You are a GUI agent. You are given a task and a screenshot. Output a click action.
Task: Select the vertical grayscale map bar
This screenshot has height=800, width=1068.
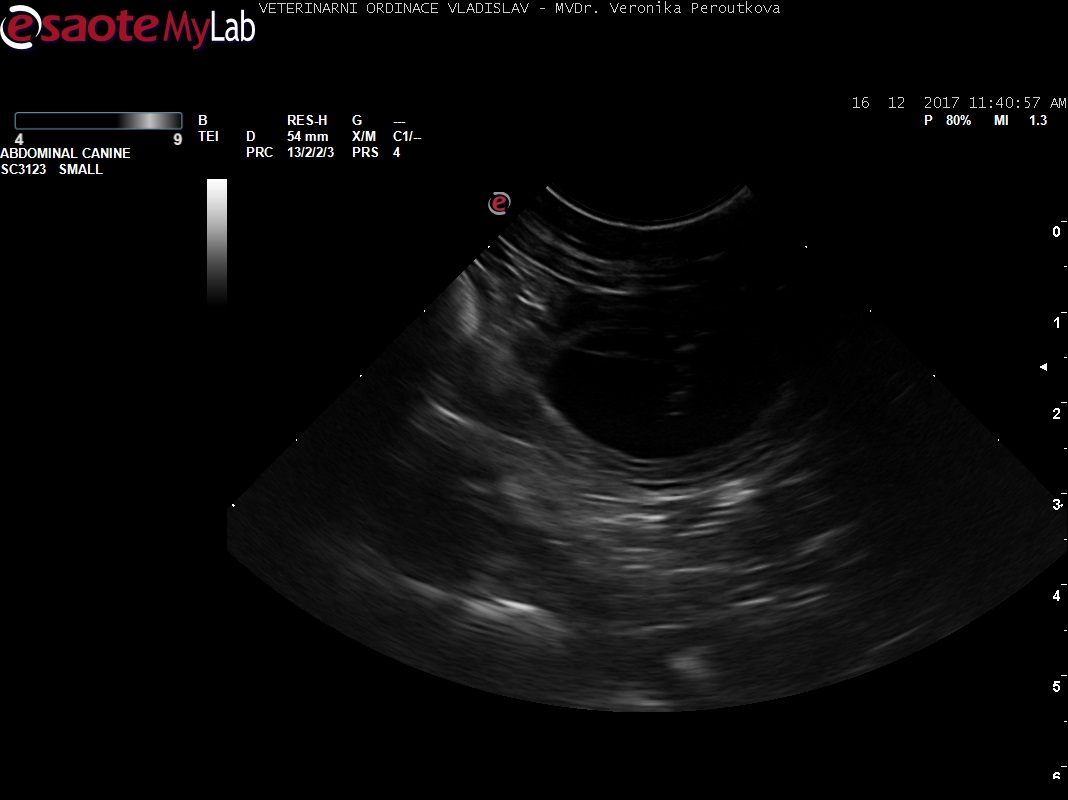click(217, 240)
